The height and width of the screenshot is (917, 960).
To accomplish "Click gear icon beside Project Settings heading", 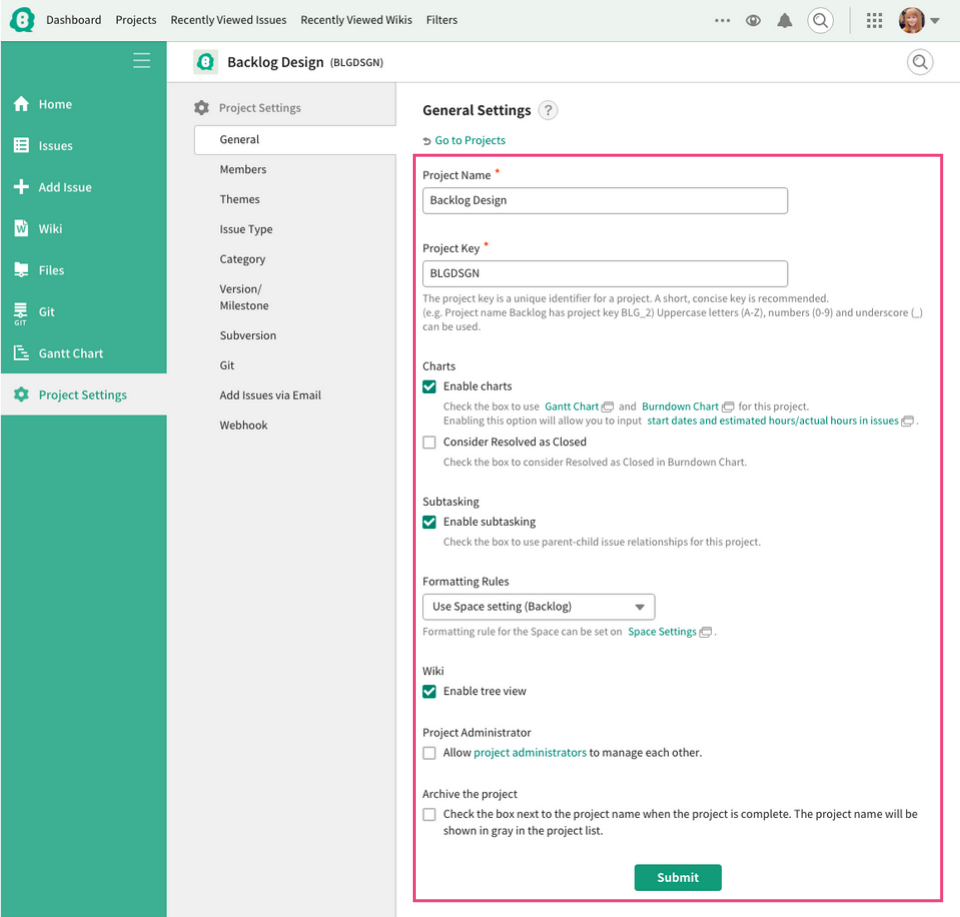I will point(201,108).
